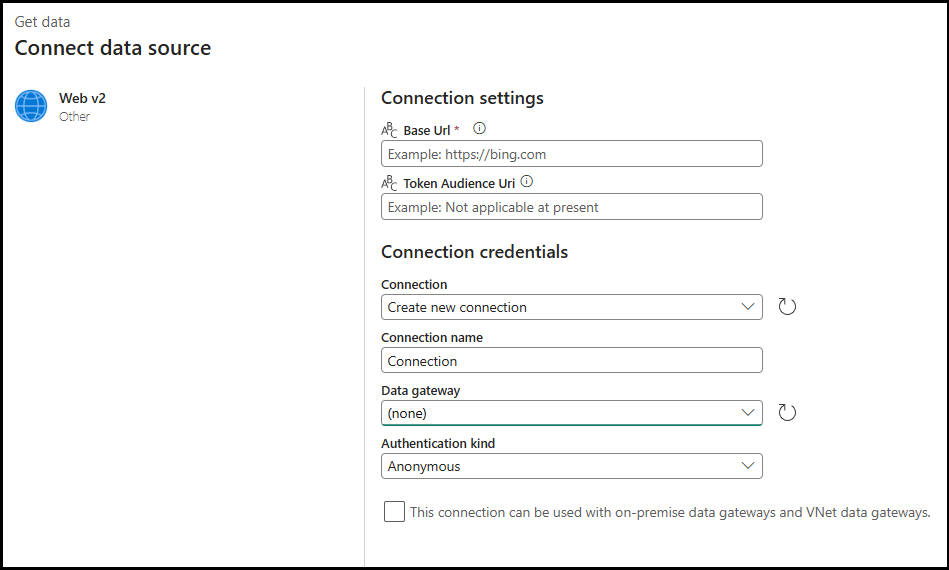This screenshot has width=949, height=570.
Task: Click the Connection settings heading
Action: click(462, 98)
